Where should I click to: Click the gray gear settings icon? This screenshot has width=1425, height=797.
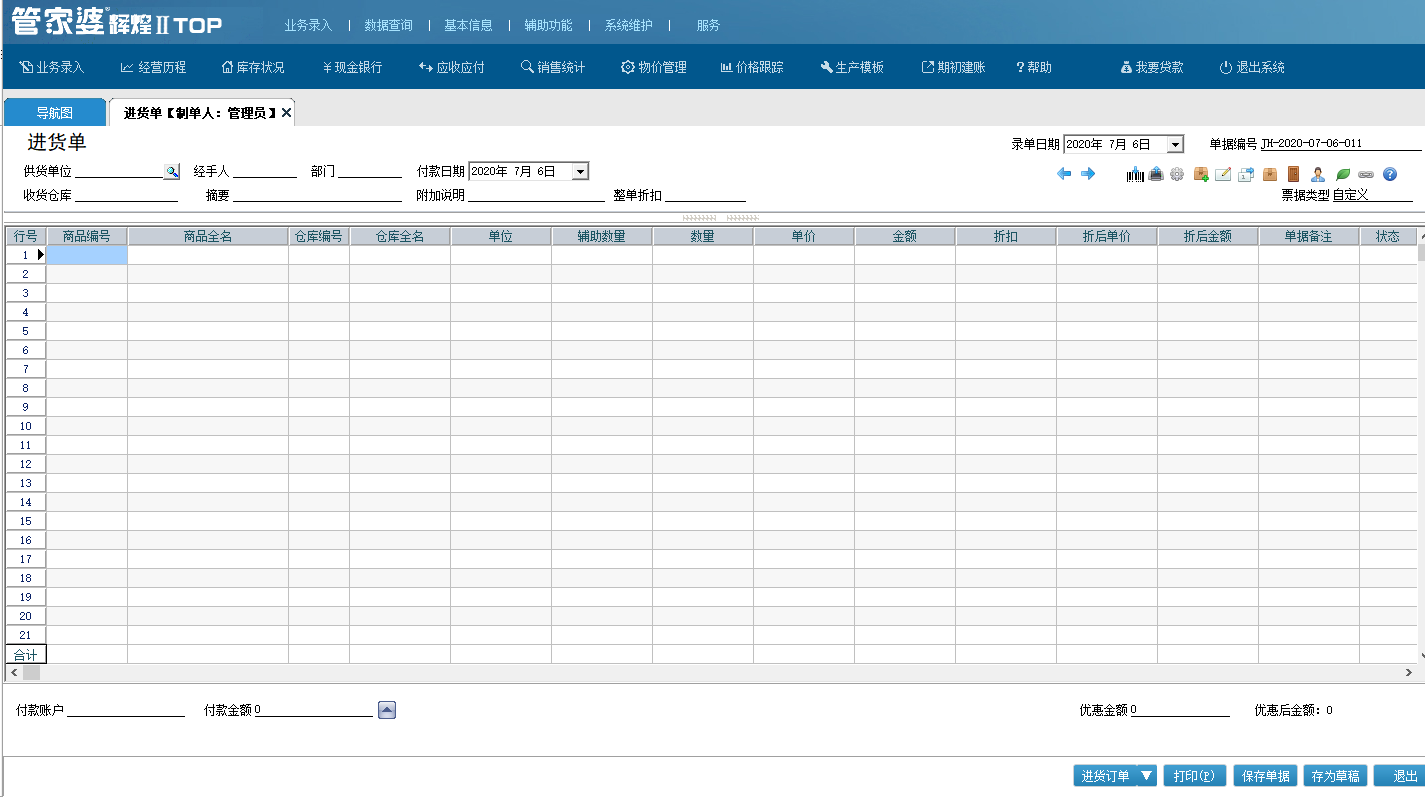click(1177, 174)
